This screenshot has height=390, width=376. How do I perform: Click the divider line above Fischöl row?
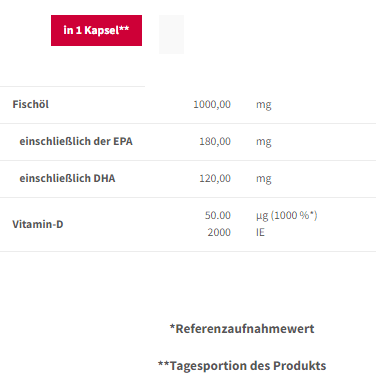(x=72, y=86)
